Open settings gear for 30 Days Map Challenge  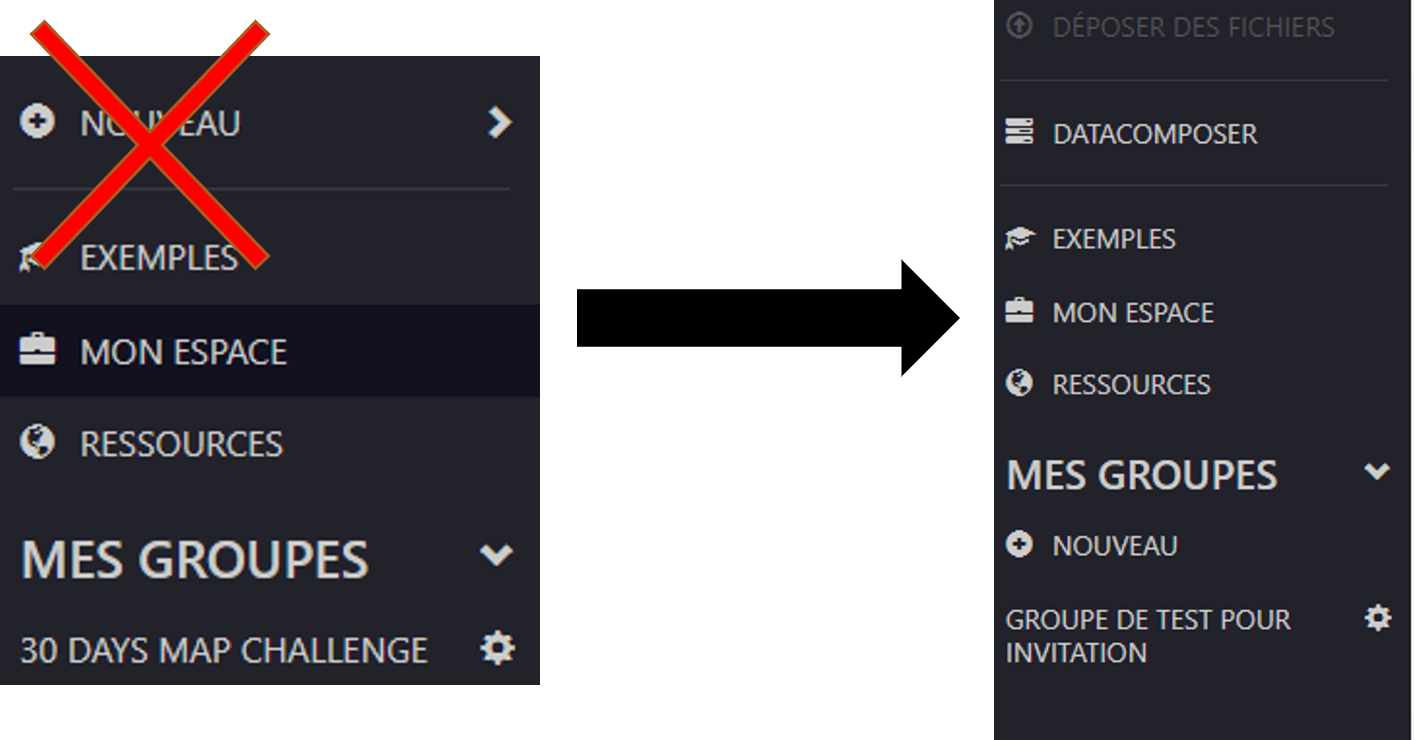497,649
